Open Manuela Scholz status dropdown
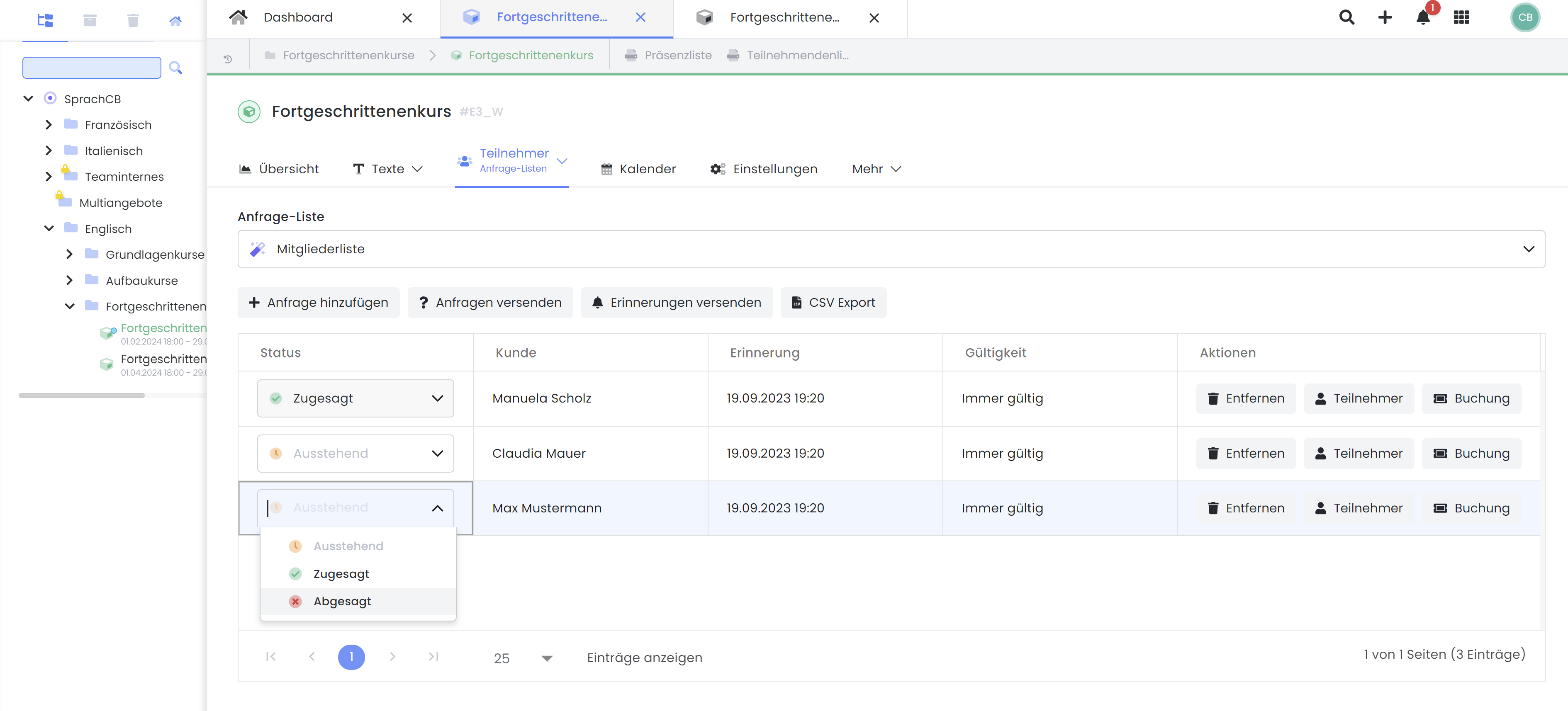The width and height of the screenshot is (1568, 711). [x=355, y=398]
